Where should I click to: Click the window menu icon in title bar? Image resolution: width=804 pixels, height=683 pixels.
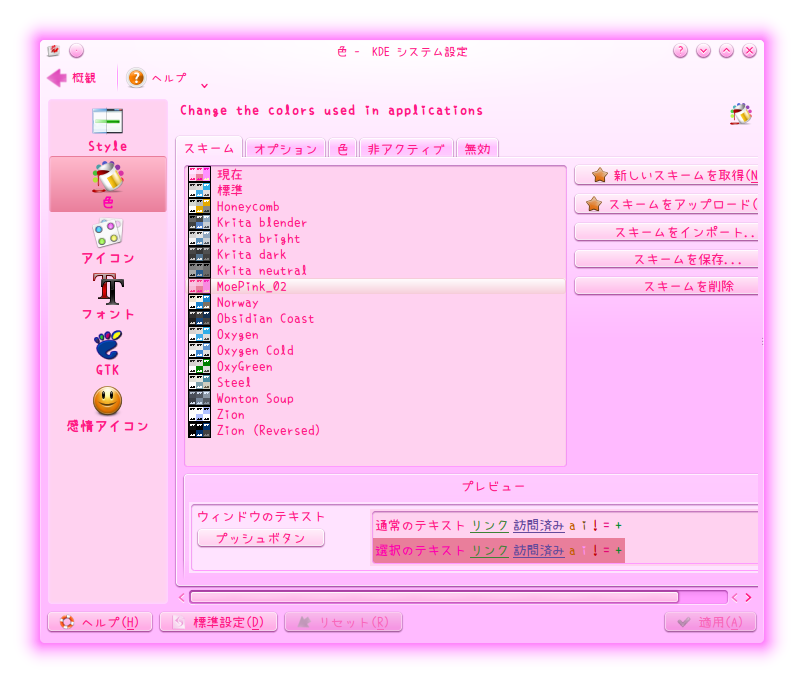53,51
